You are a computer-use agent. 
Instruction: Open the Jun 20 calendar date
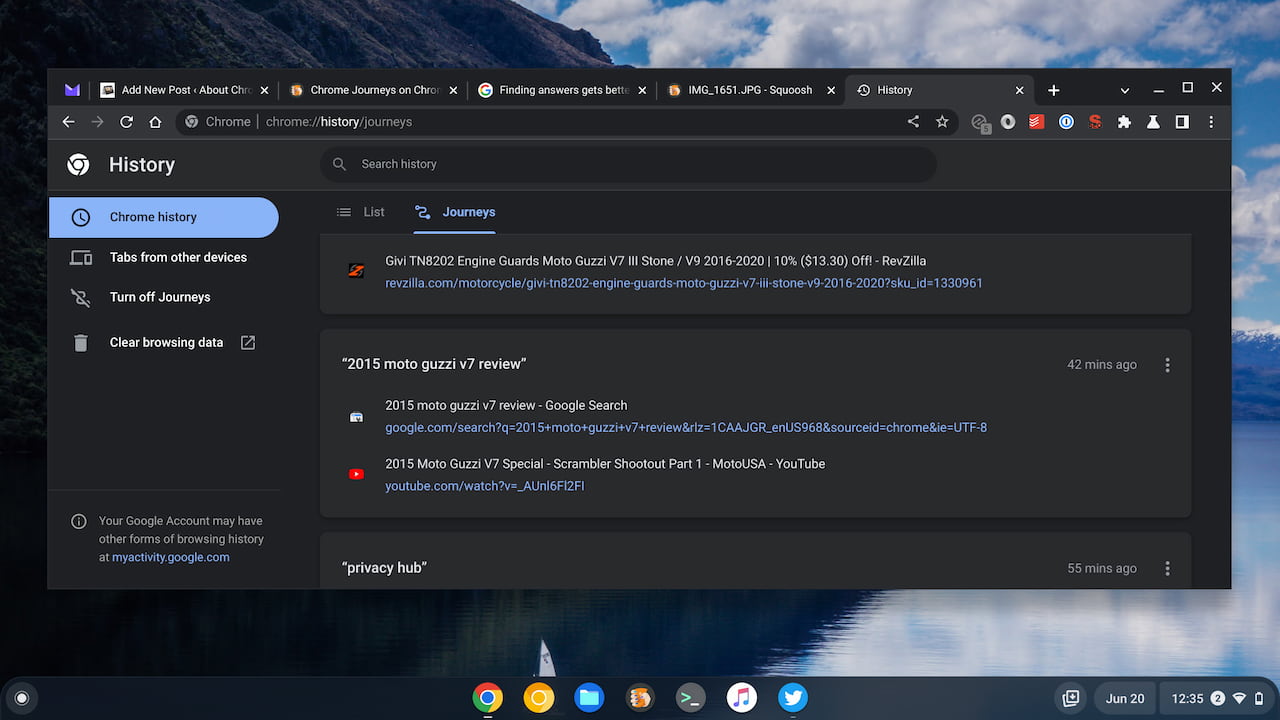1125,698
